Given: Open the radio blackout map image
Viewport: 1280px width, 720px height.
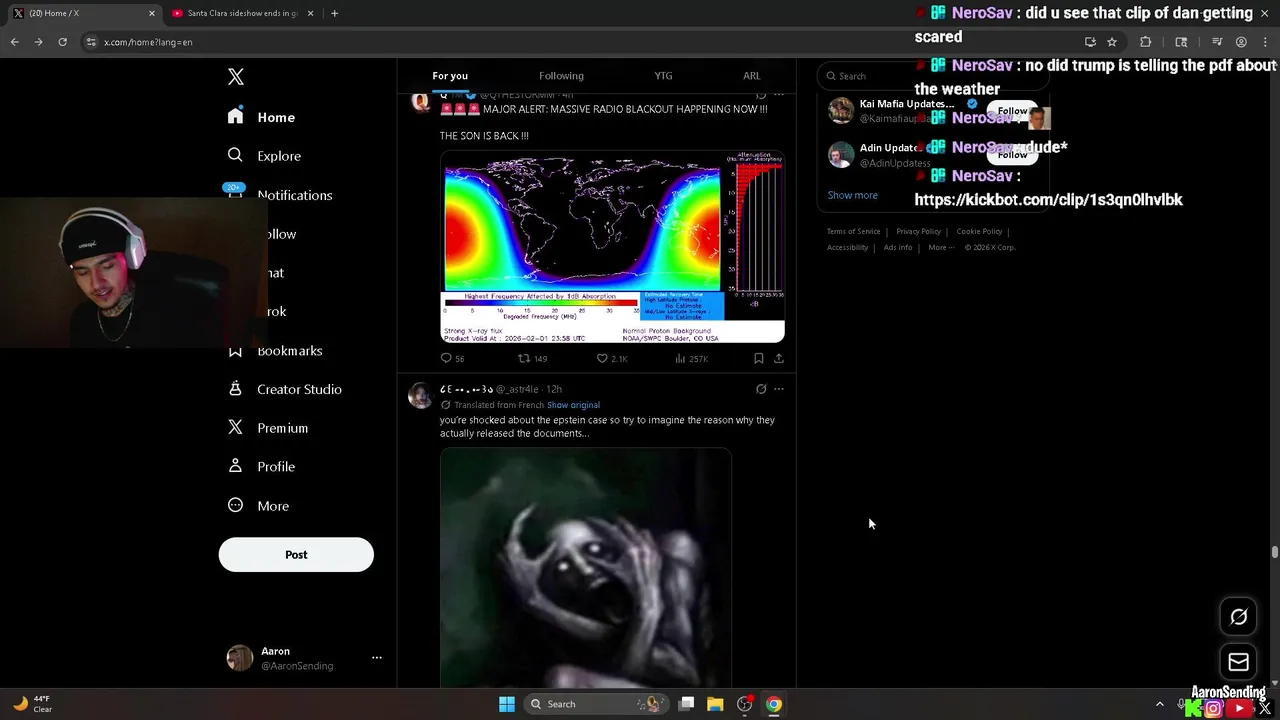Looking at the screenshot, I should click(612, 247).
